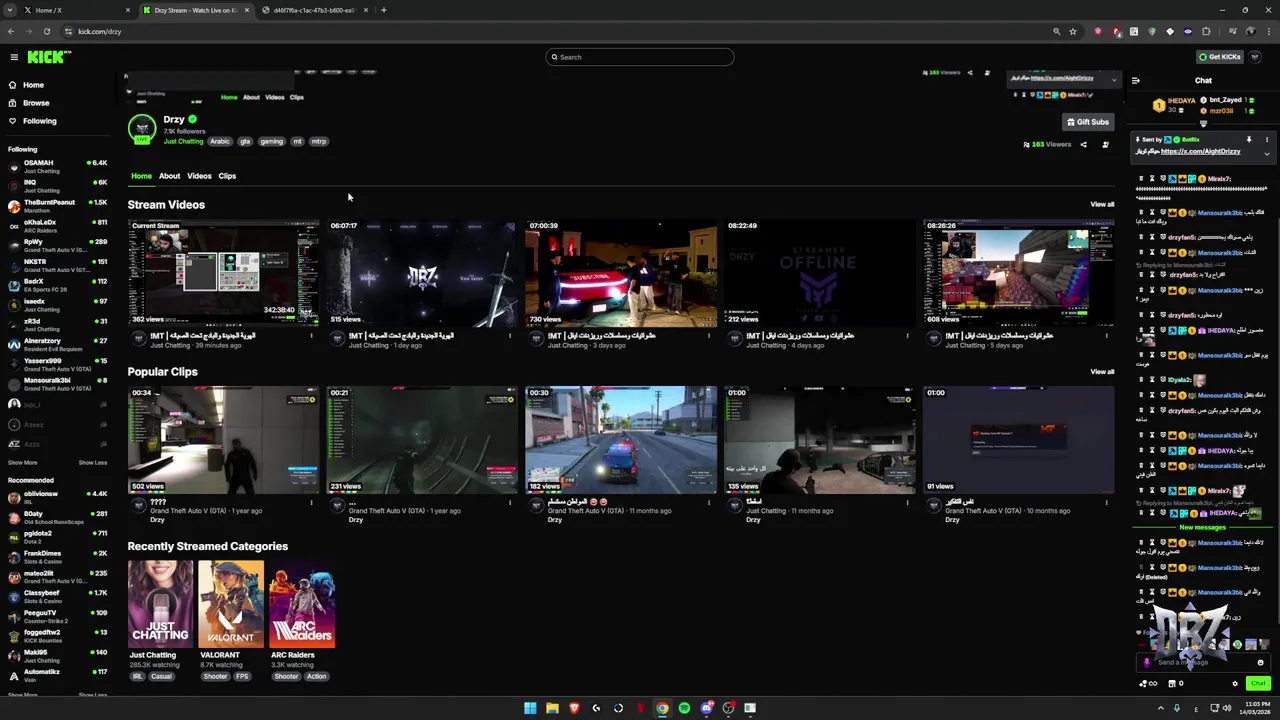1280x720 pixels.
Task: Open Just Chatting category link under Drzy
Action: pos(183,142)
